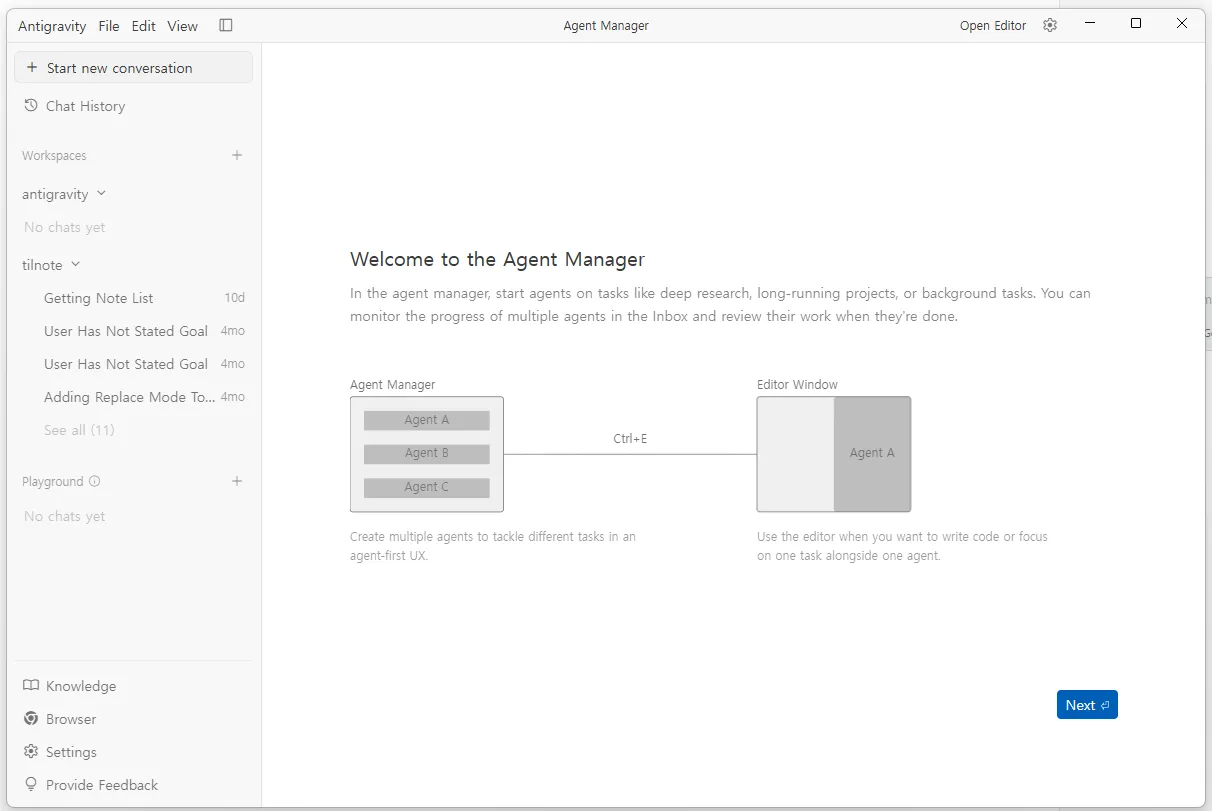Click the Agent A box in Agent Manager diagram
The width and height of the screenshot is (1212, 811).
427,420
